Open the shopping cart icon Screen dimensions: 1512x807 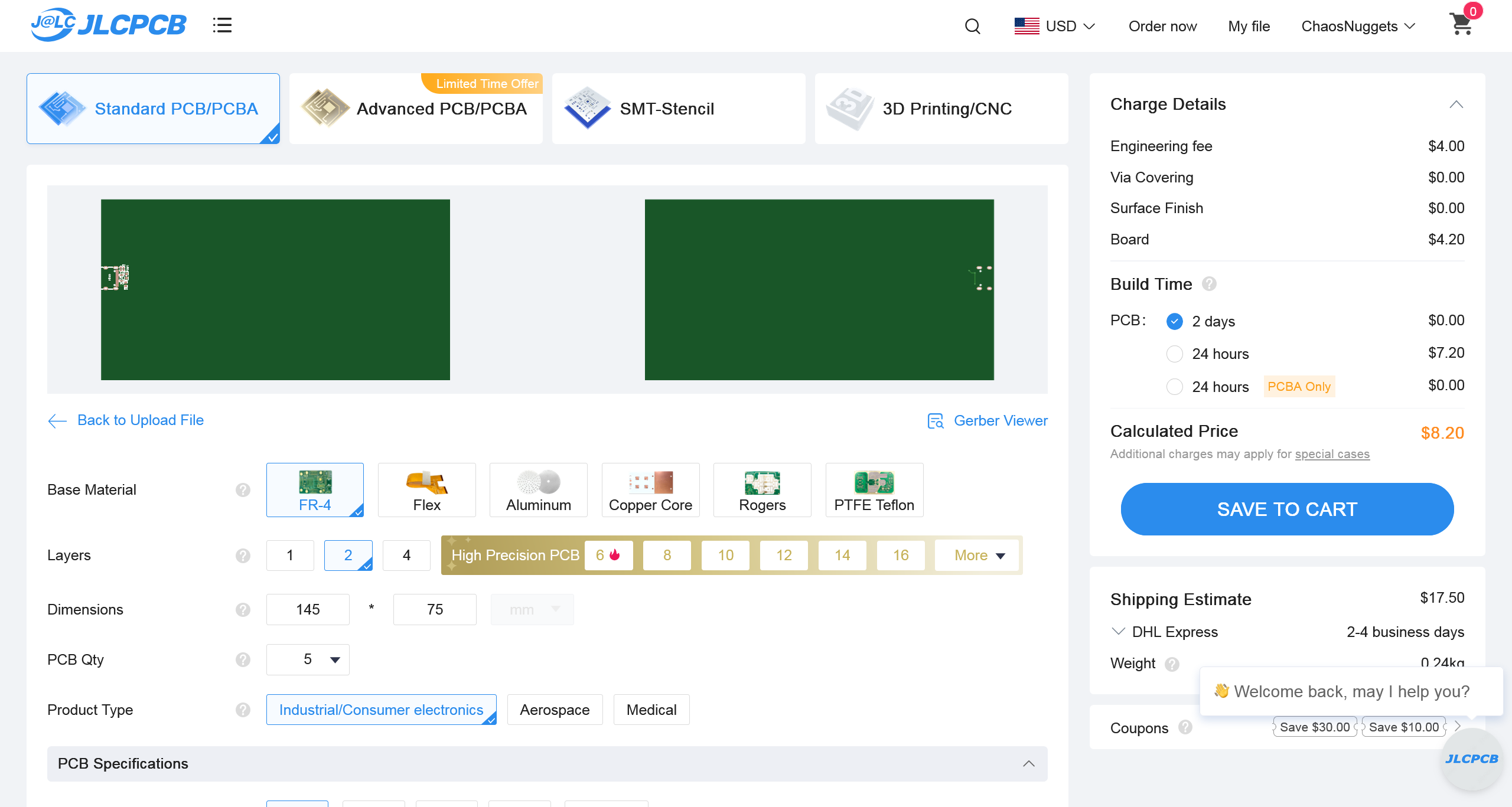(x=1461, y=24)
